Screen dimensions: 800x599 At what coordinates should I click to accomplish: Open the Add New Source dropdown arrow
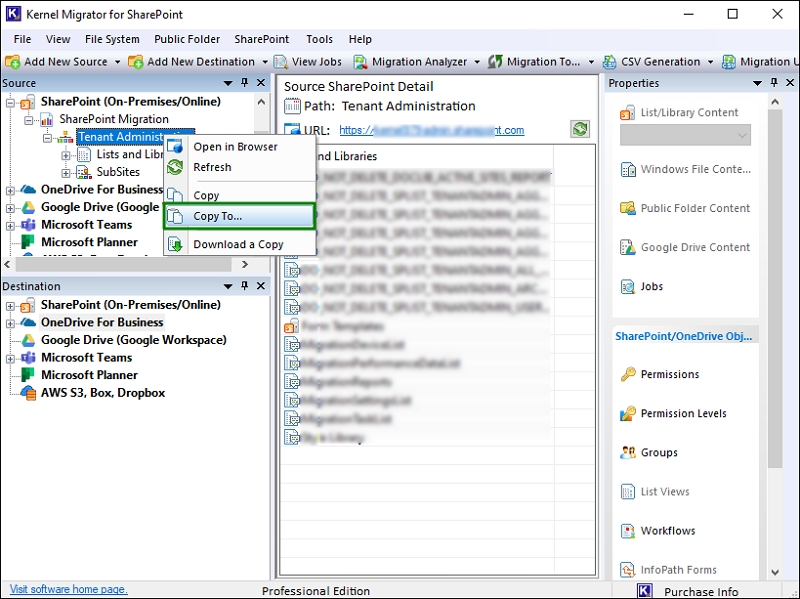tap(117, 62)
